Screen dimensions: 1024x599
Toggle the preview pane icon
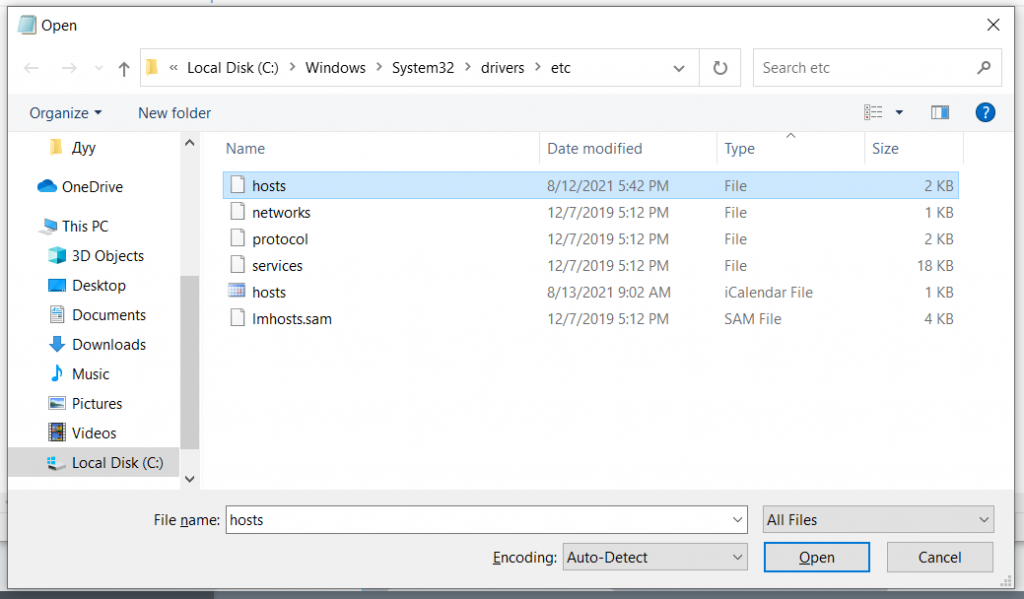click(939, 113)
